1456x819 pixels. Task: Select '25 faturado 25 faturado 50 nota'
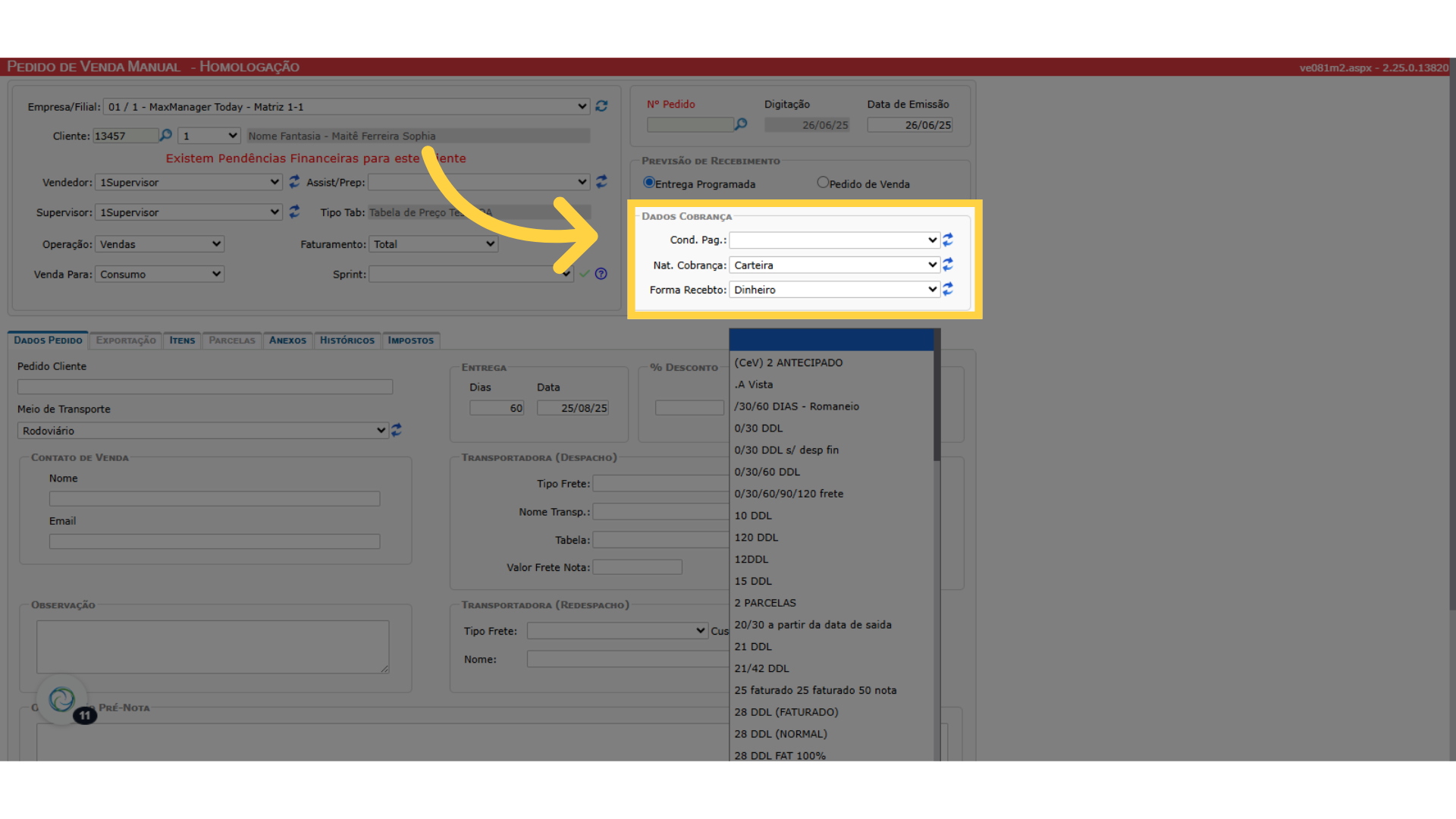point(831,690)
